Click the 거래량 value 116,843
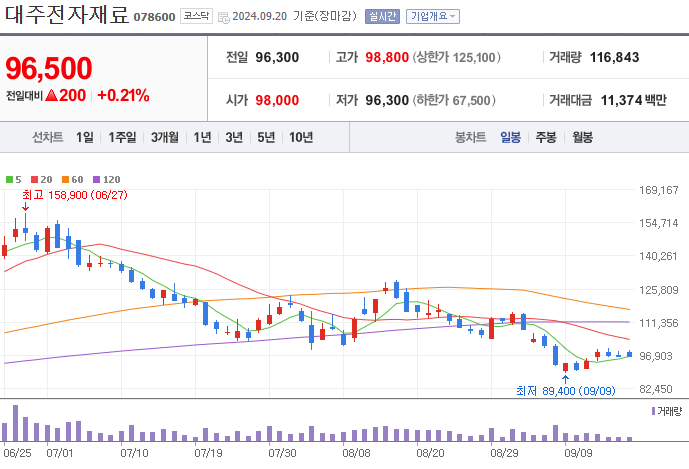689x469 pixels. (614, 57)
